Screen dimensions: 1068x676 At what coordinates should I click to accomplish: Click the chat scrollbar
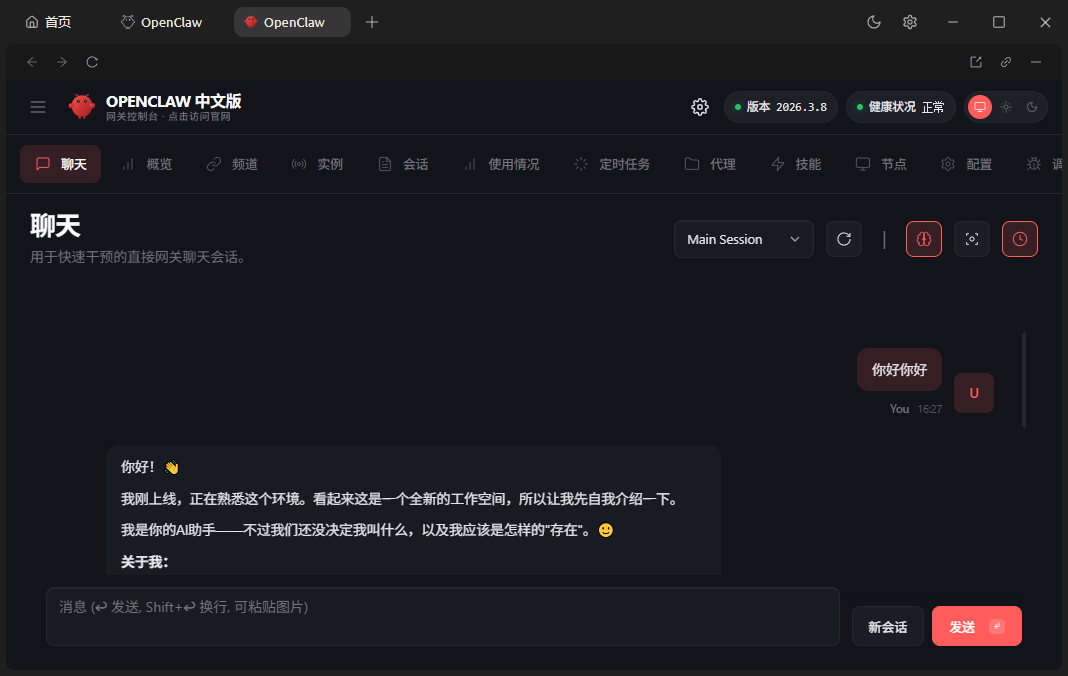click(1024, 380)
